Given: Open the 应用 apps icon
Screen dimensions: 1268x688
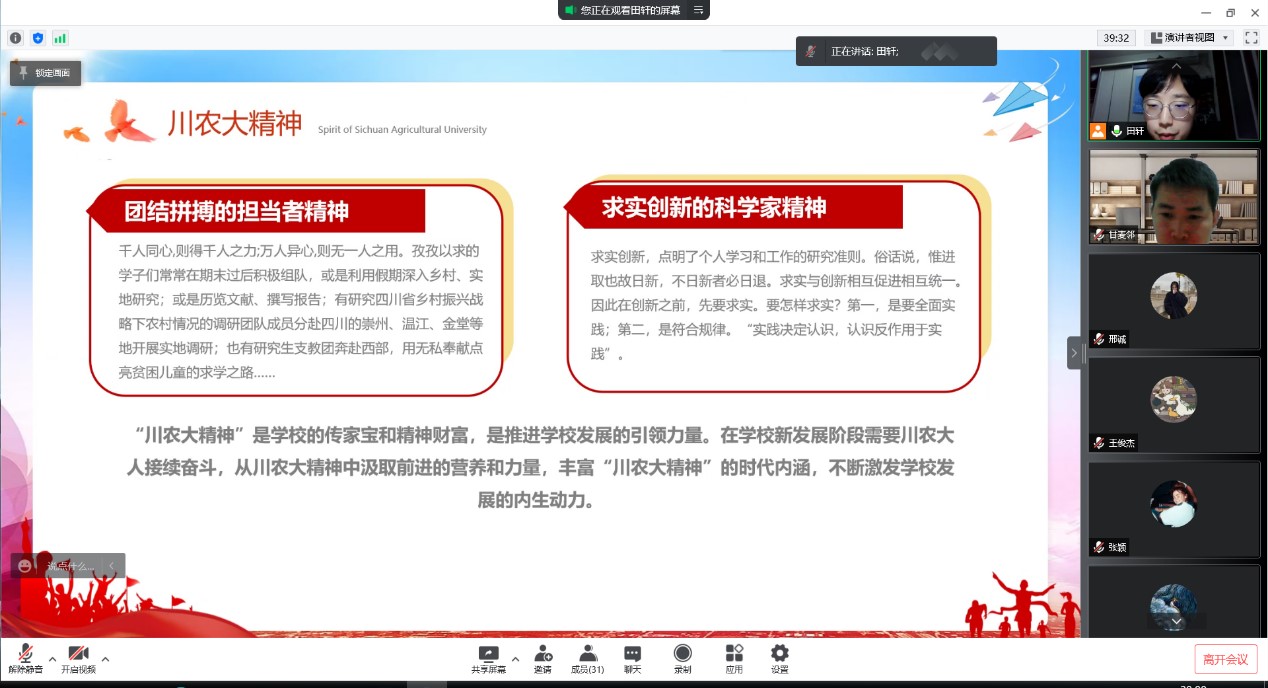Looking at the screenshot, I should (x=734, y=658).
